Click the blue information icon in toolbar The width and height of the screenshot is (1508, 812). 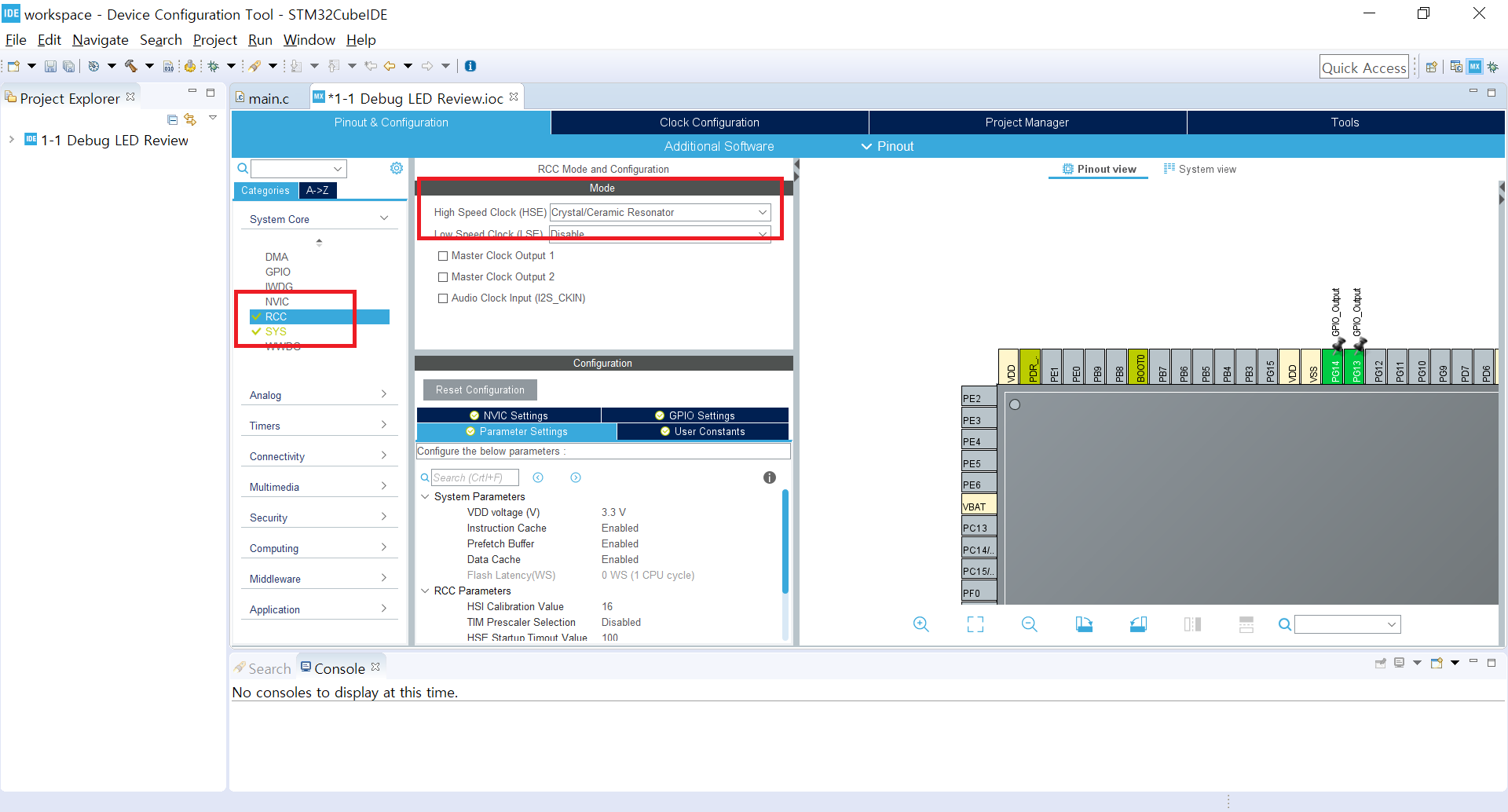point(470,67)
